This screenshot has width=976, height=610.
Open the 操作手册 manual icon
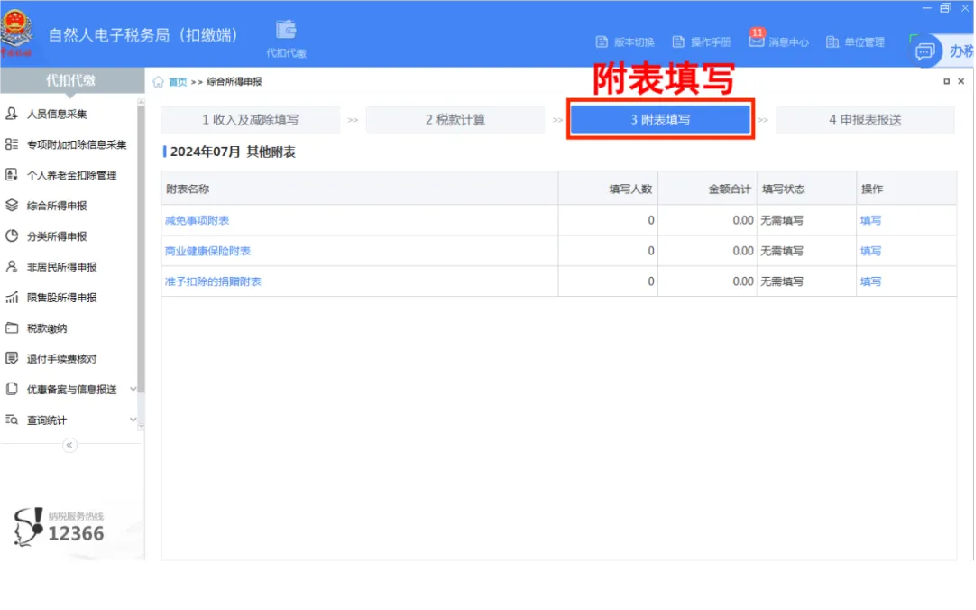pos(678,42)
